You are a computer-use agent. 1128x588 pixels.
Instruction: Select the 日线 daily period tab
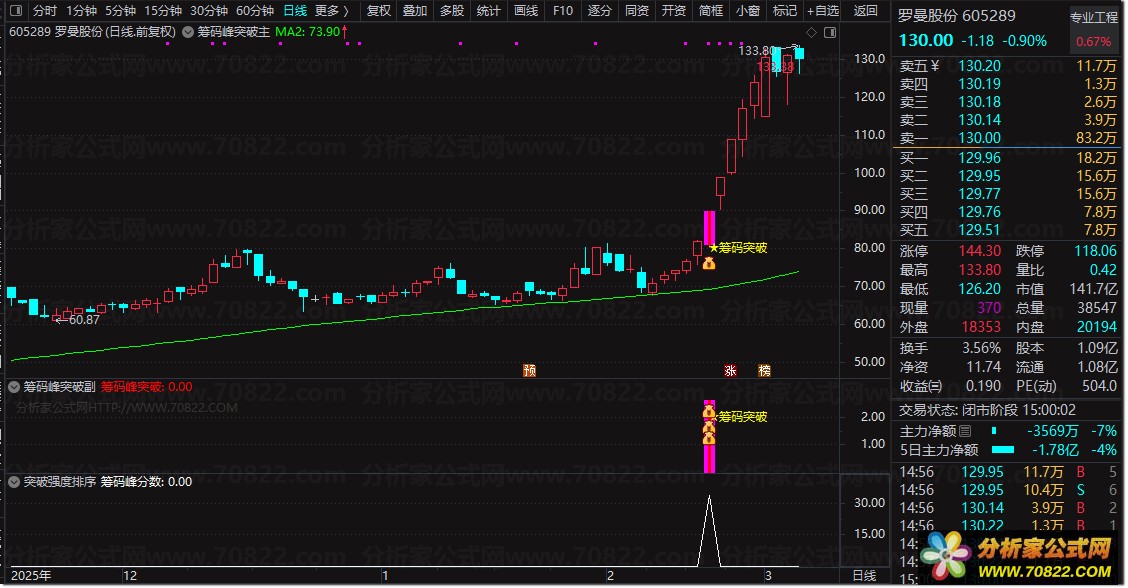[x=295, y=11]
